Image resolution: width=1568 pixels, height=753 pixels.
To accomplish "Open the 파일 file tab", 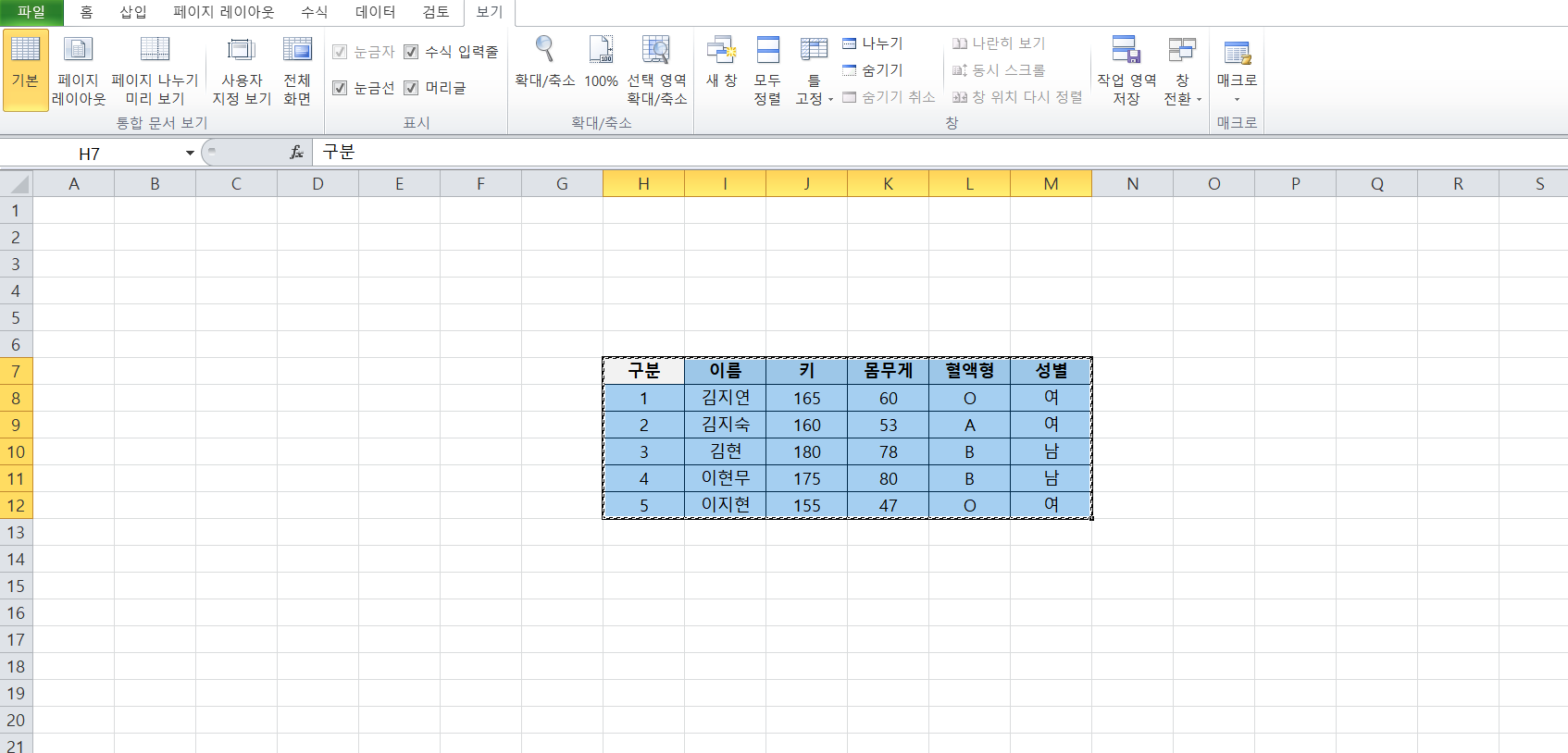I will 31,12.
